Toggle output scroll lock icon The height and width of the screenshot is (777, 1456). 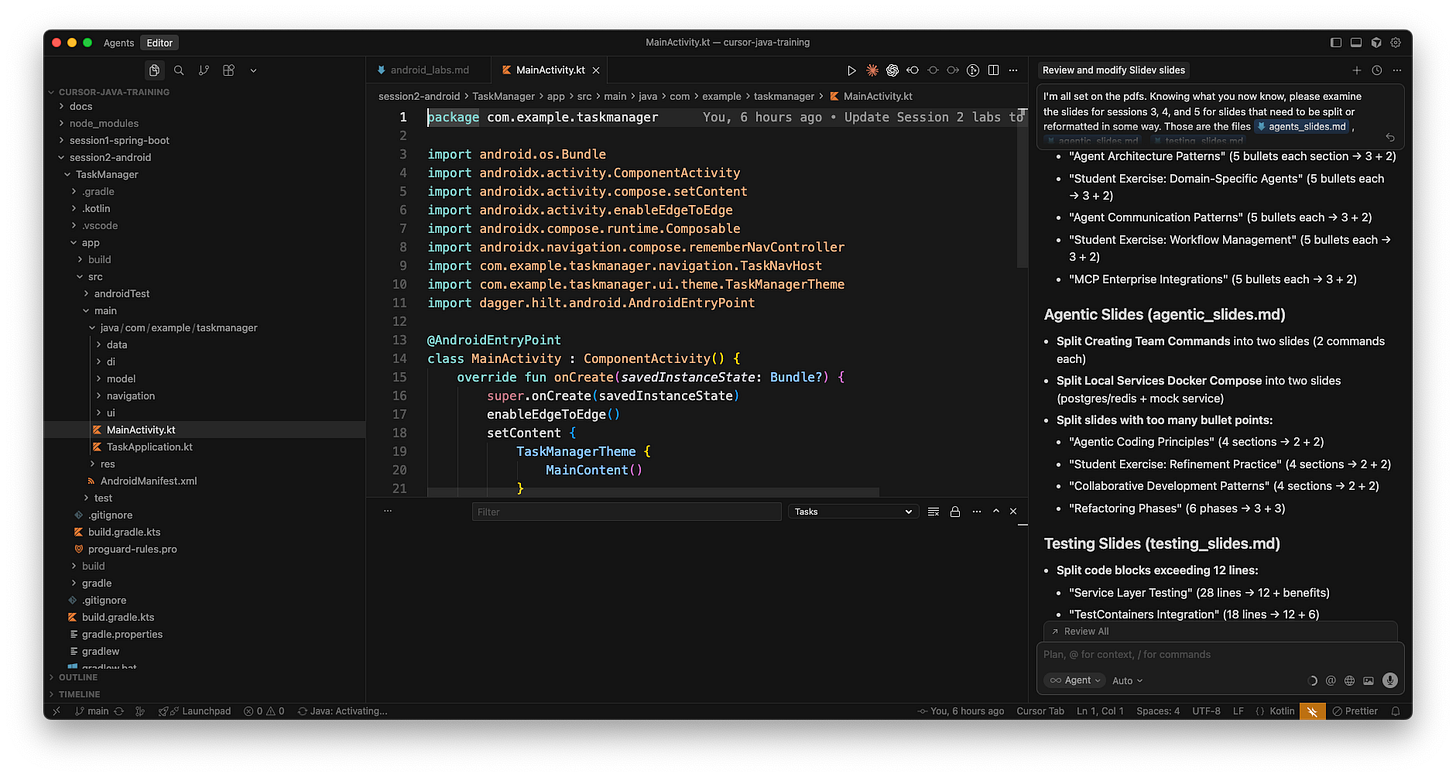[x=955, y=511]
